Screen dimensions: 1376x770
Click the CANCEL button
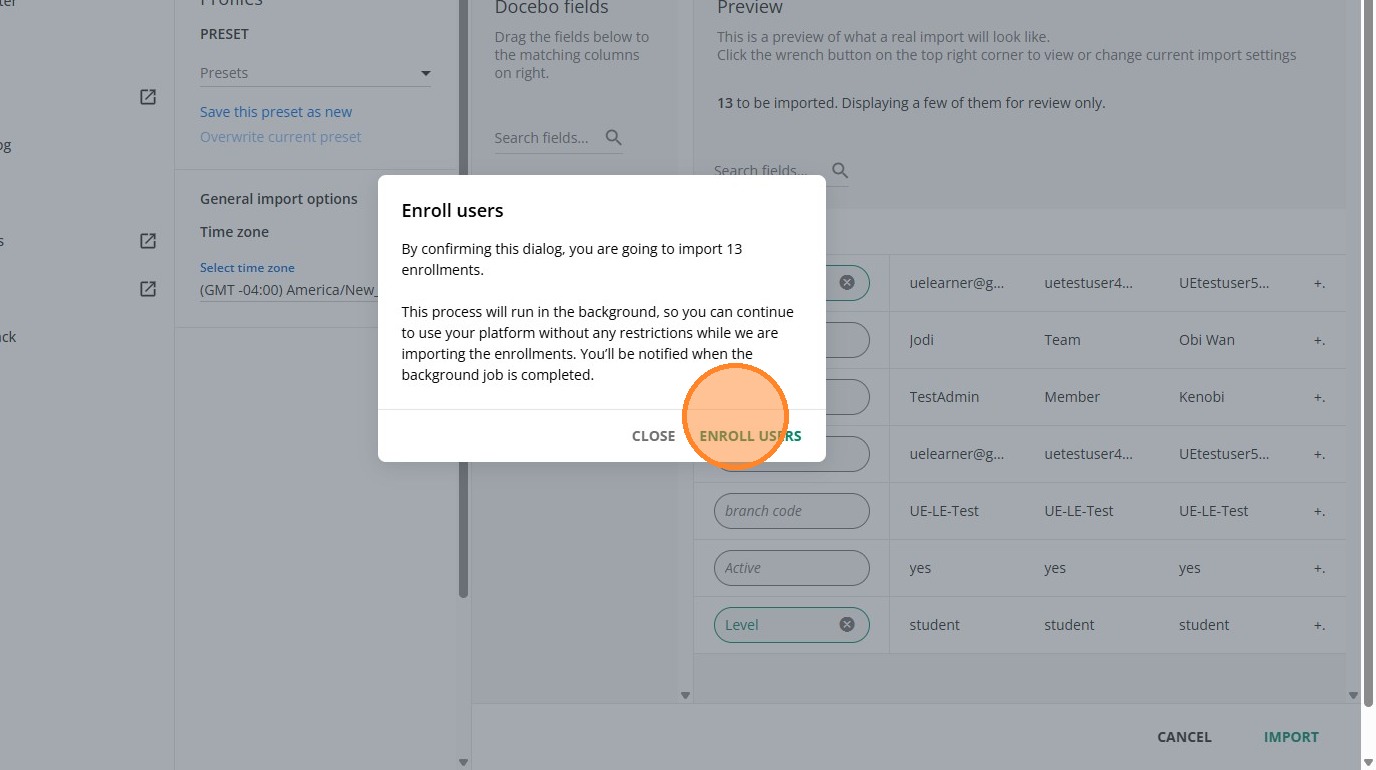tap(1184, 737)
